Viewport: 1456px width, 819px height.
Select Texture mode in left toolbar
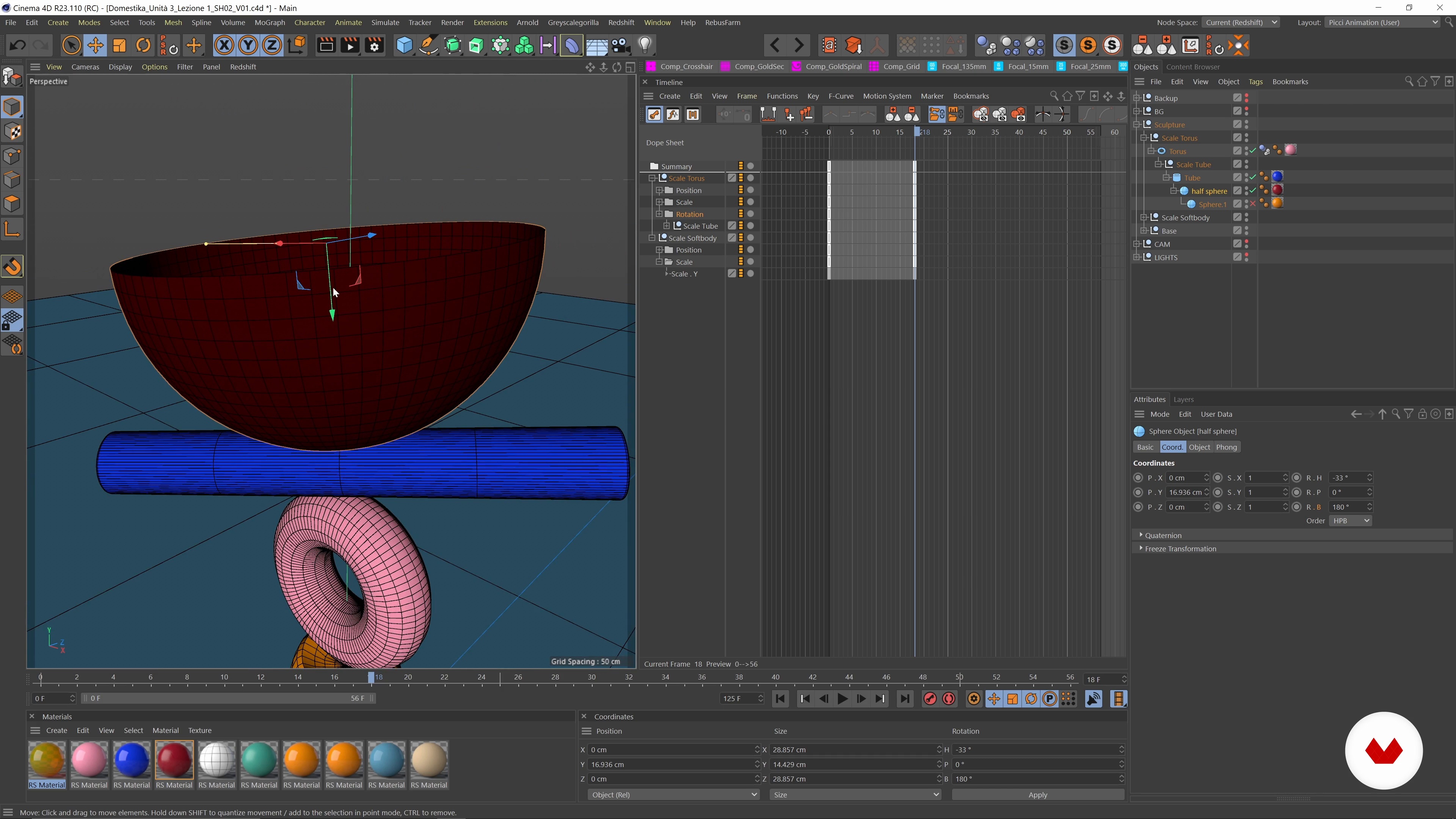coord(13,131)
